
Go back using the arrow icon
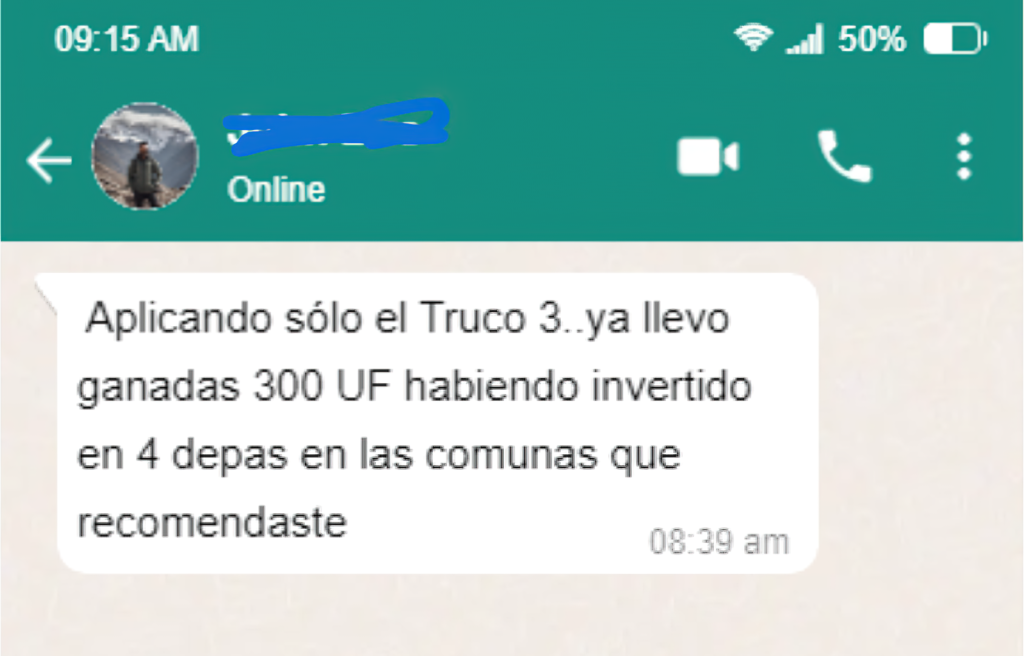pyautogui.click(x=49, y=159)
